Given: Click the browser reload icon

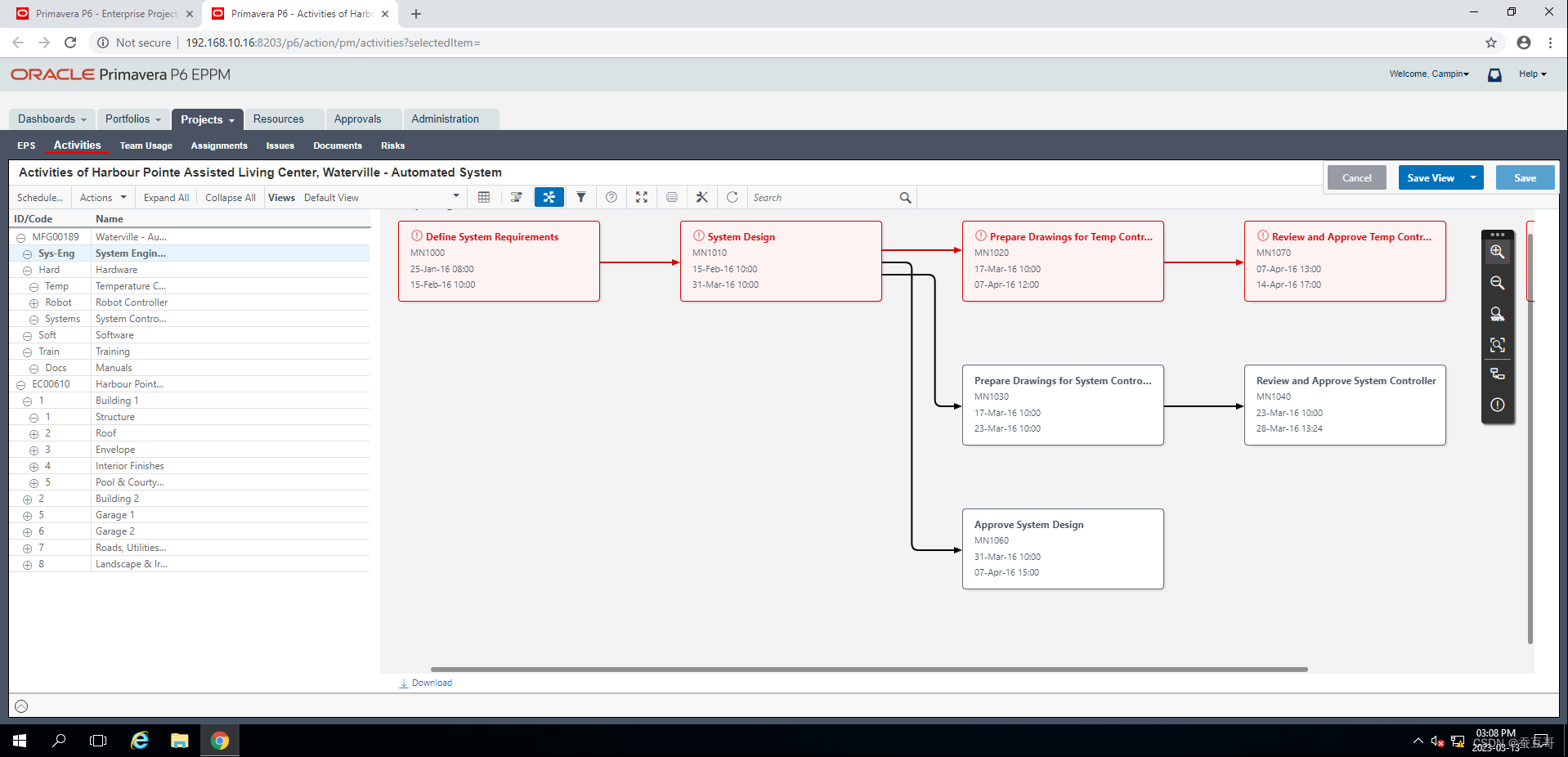Looking at the screenshot, I should (70, 43).
